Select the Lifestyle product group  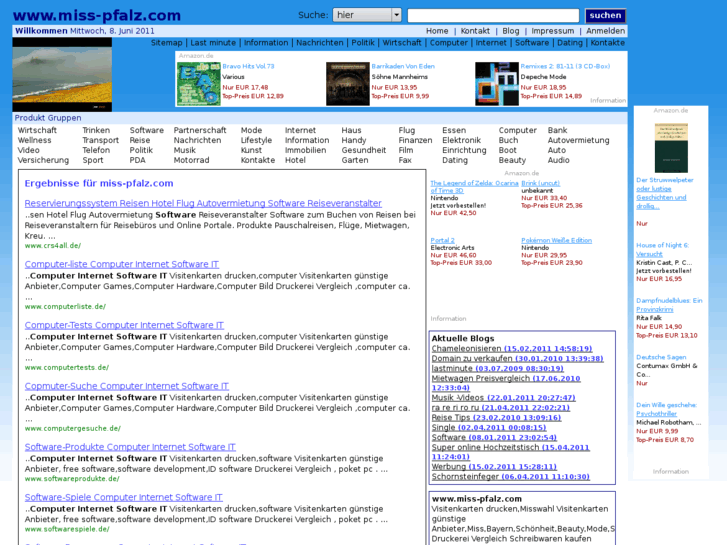click(x=256, y=140)
